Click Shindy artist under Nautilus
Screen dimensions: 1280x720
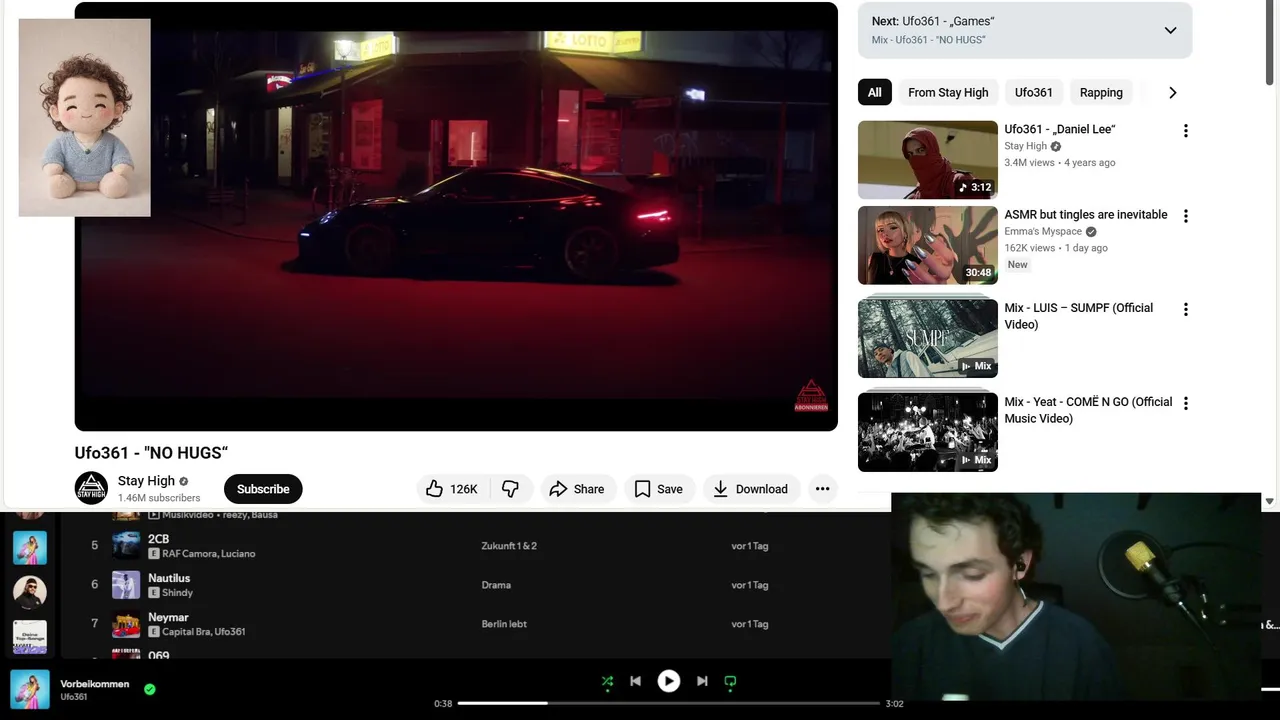[x=177, y=593]
